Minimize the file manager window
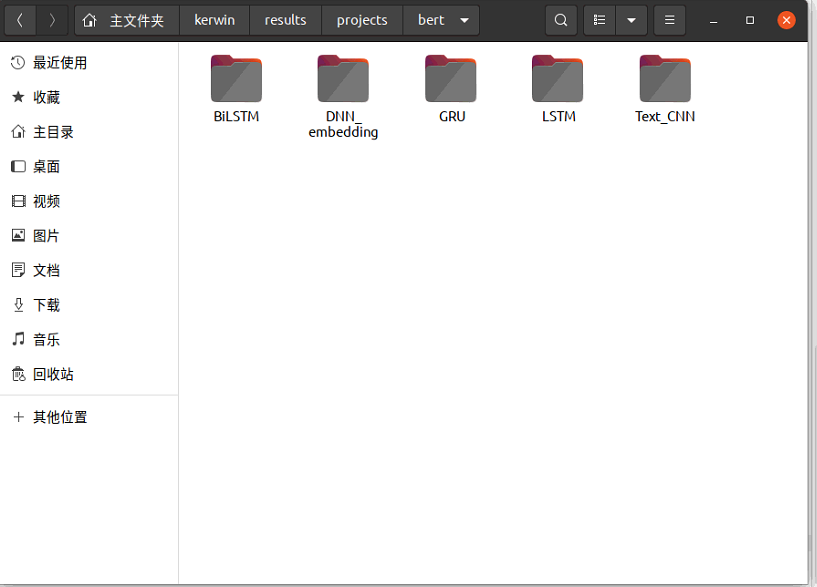This screenshot has width=817, height=587. pyautogui.click(x=713, y=20)
